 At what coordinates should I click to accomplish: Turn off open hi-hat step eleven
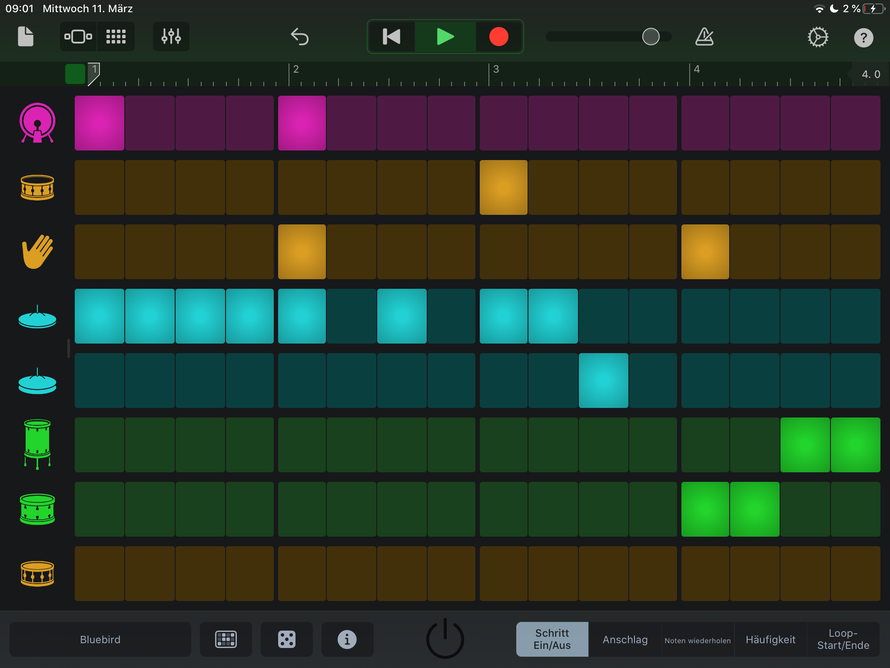(603, 380)
